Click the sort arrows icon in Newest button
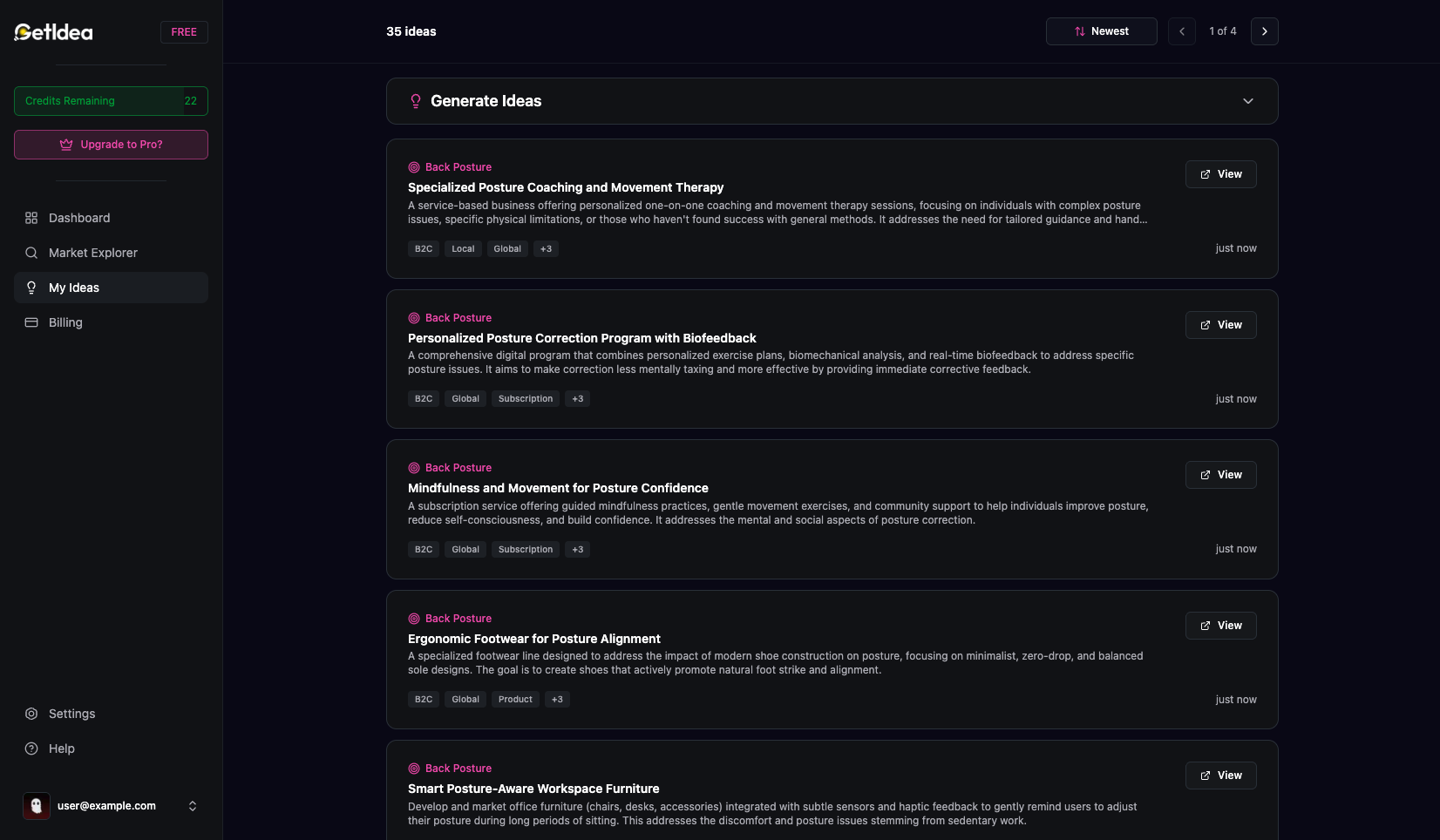Viewport: 1440px width, 840px height. [x=1078, y=30]
